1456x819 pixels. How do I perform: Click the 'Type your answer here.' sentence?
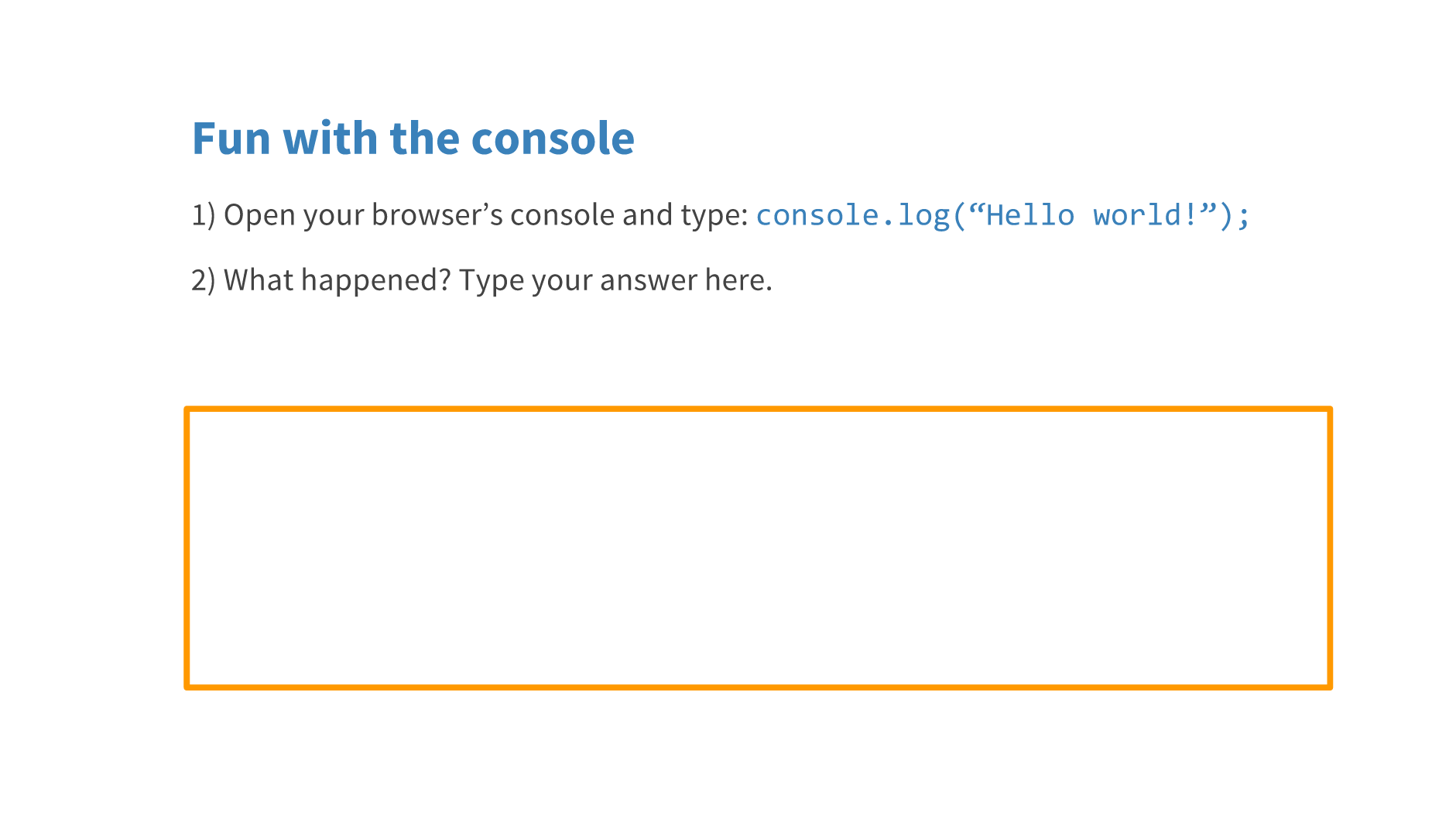click(x=615, y=280)
